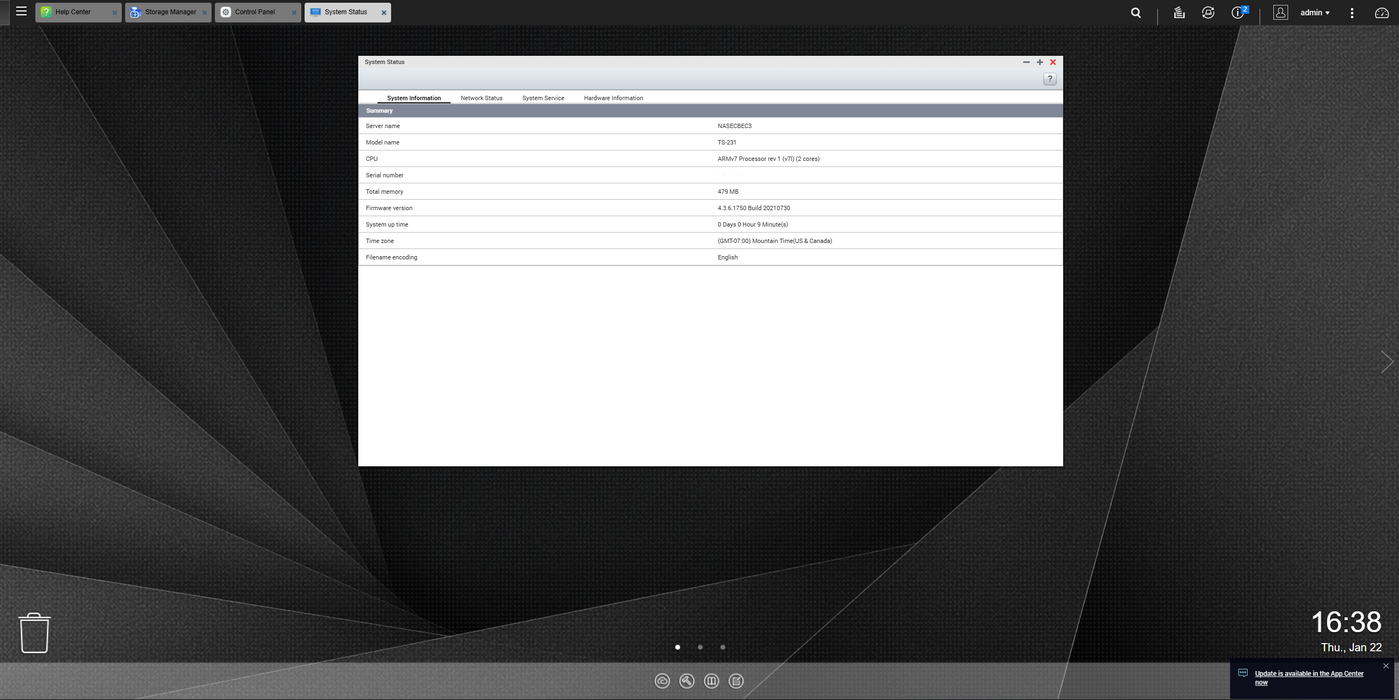Open the dashboard gauge icon
Image resolution: width=1399 pixels, height=700 pixels.
point(1383,13)
